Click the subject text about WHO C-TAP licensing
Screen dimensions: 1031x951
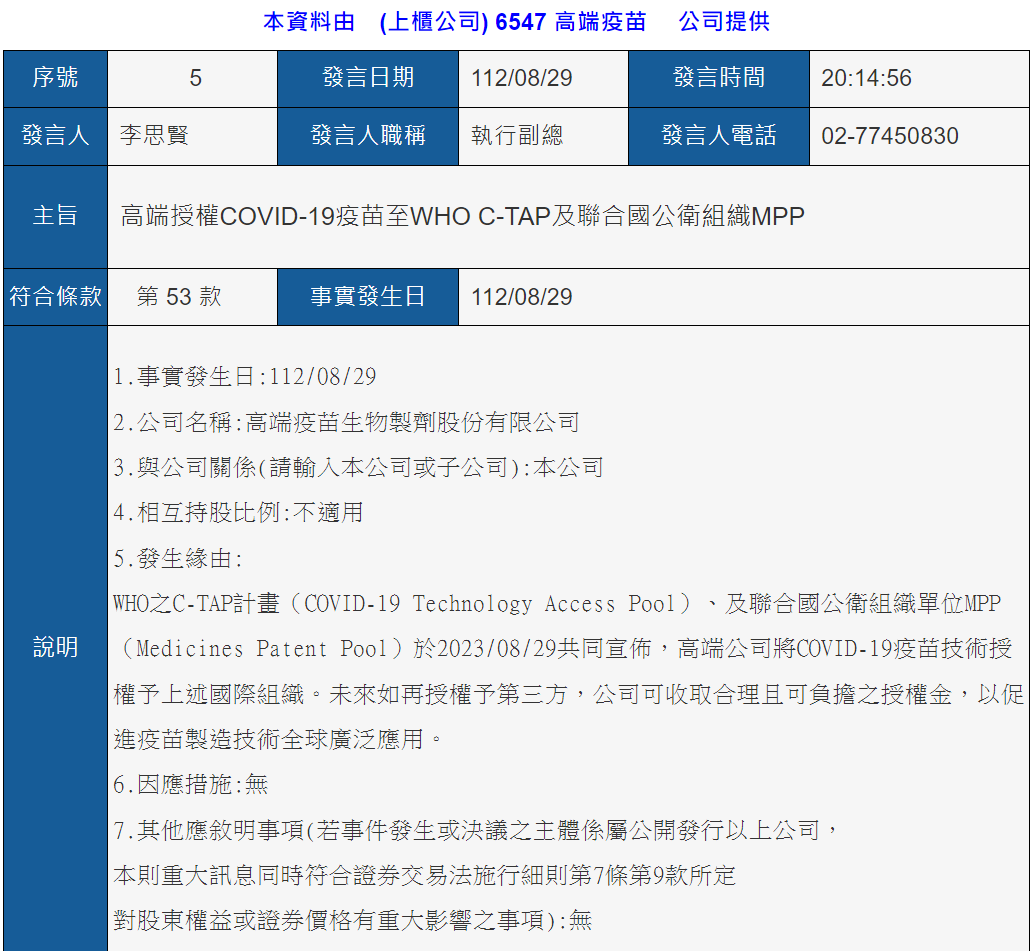[x=462, y=216]
